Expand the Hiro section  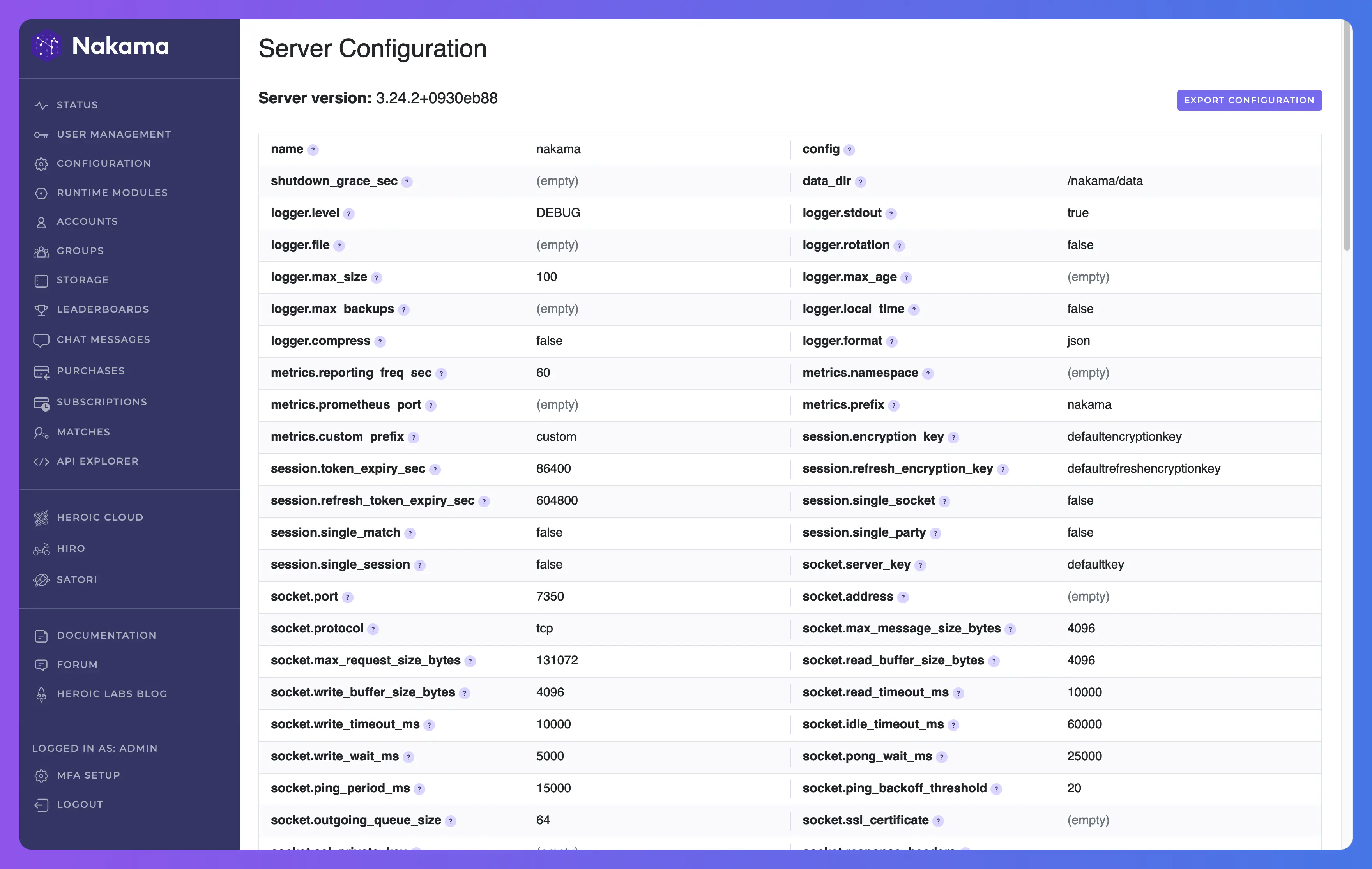coord(71,548)
